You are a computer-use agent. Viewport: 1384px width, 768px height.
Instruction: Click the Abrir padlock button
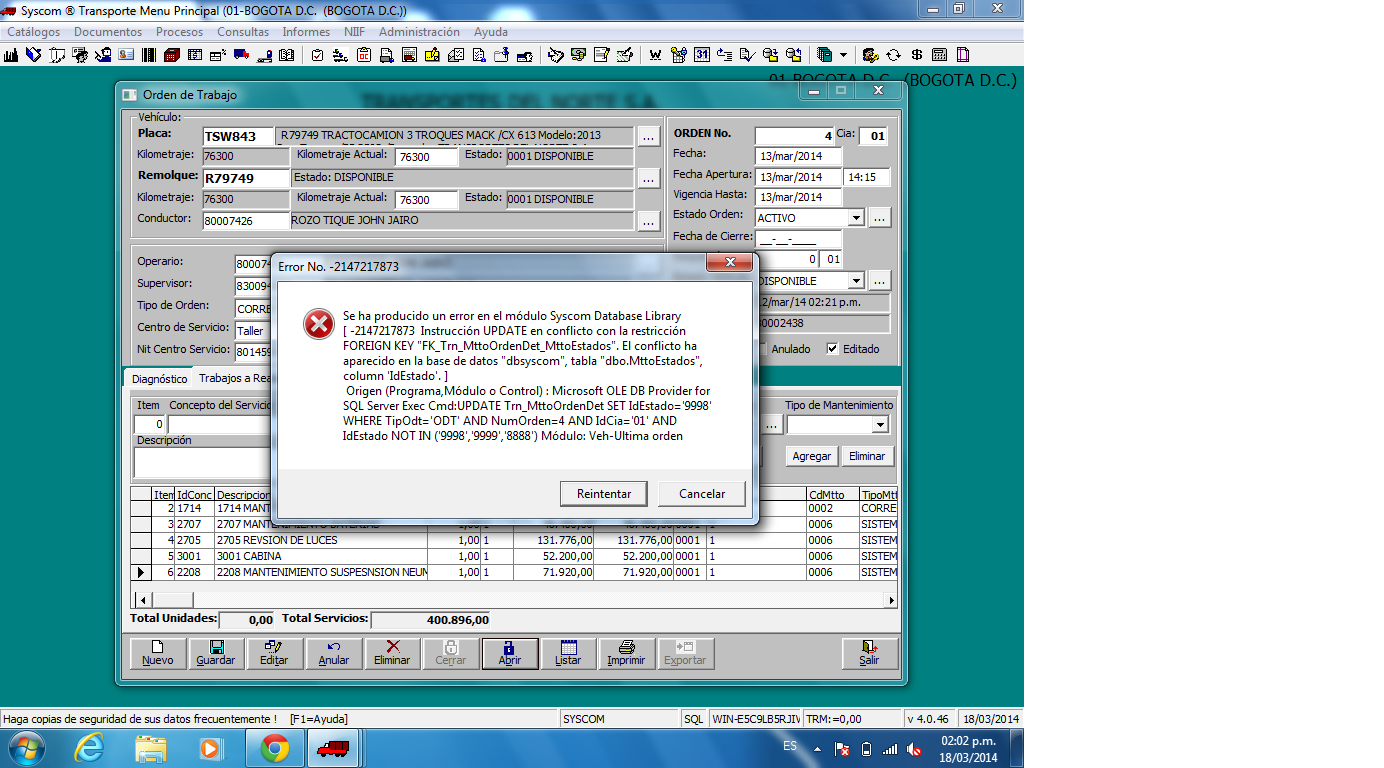click(x=509, y=653)
